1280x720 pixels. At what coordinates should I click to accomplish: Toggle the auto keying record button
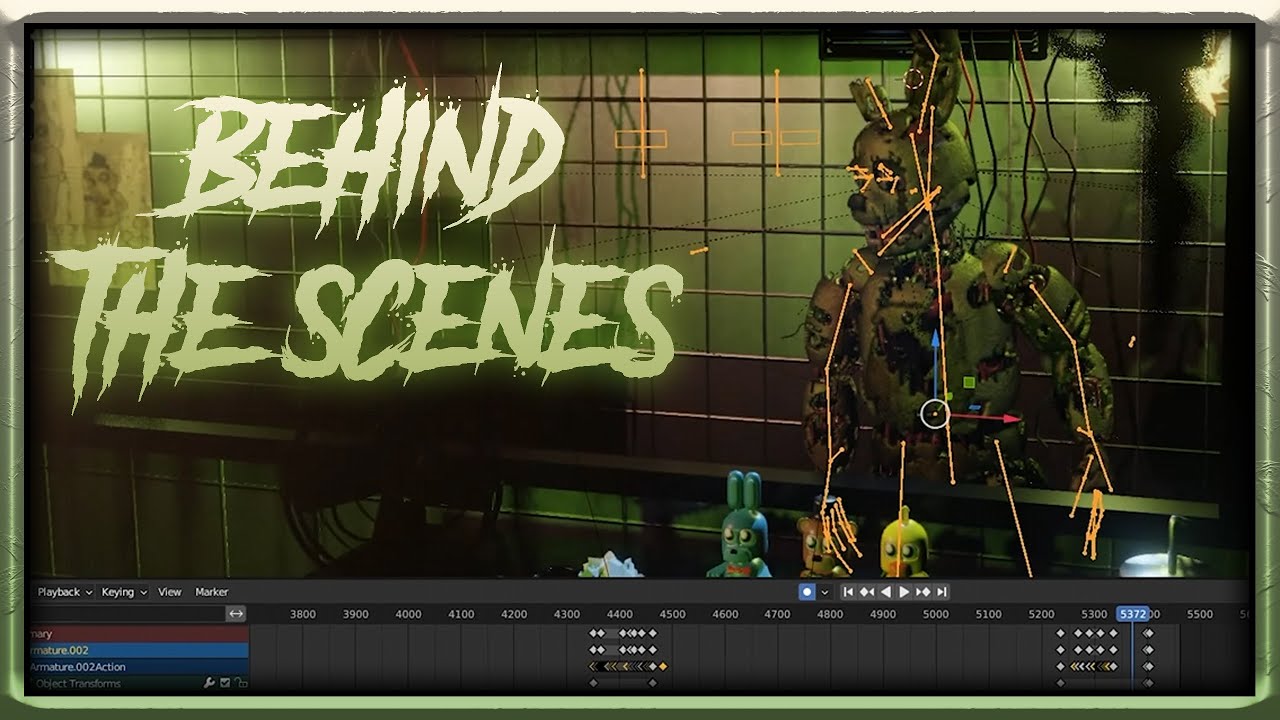click(x=807, y=592)
